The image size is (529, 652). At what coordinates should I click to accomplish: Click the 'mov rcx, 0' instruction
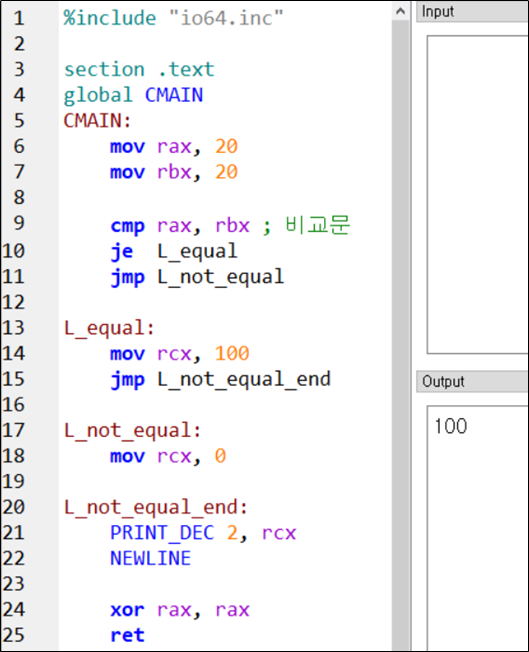tap(168, 456)
